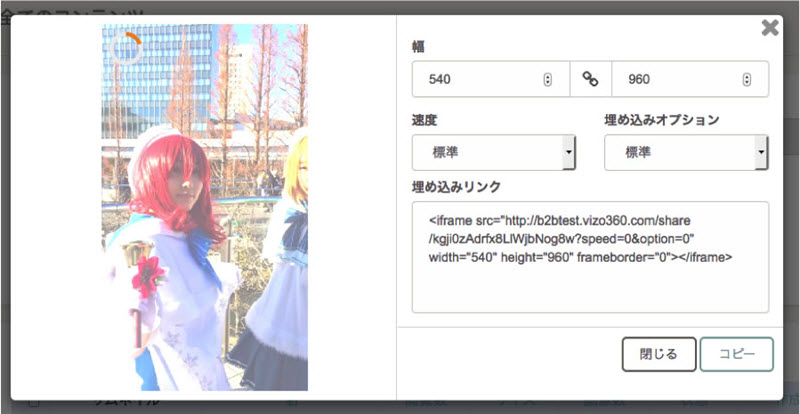Click the 埋め込みオプション label

point(662,120)
